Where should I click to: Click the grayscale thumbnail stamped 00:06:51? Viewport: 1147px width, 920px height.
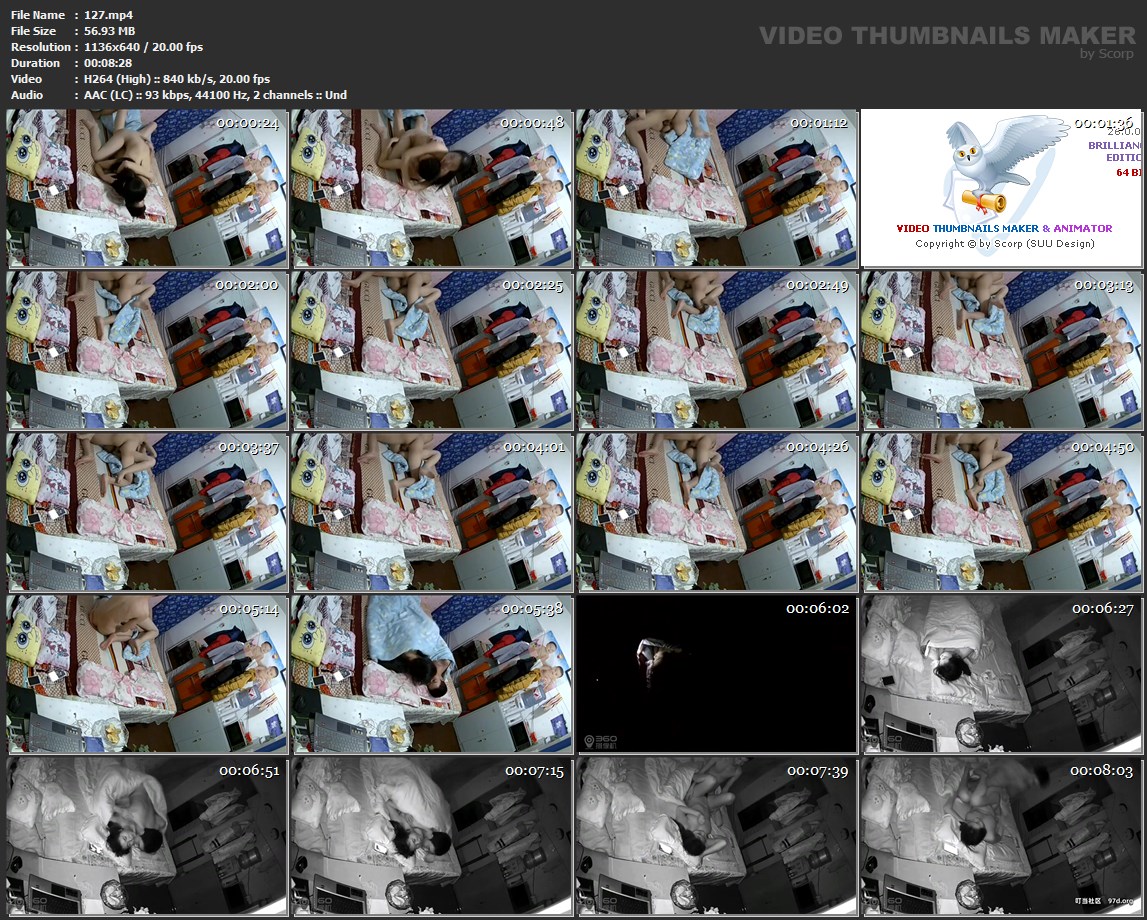(x=146, y=836)
